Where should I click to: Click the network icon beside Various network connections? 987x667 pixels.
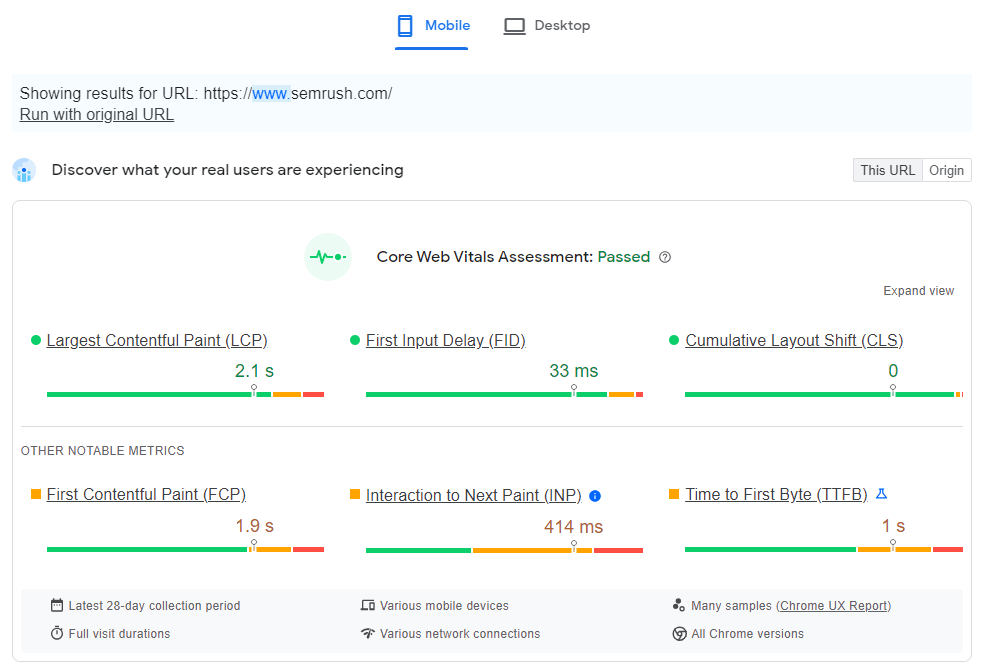[370, 633]
